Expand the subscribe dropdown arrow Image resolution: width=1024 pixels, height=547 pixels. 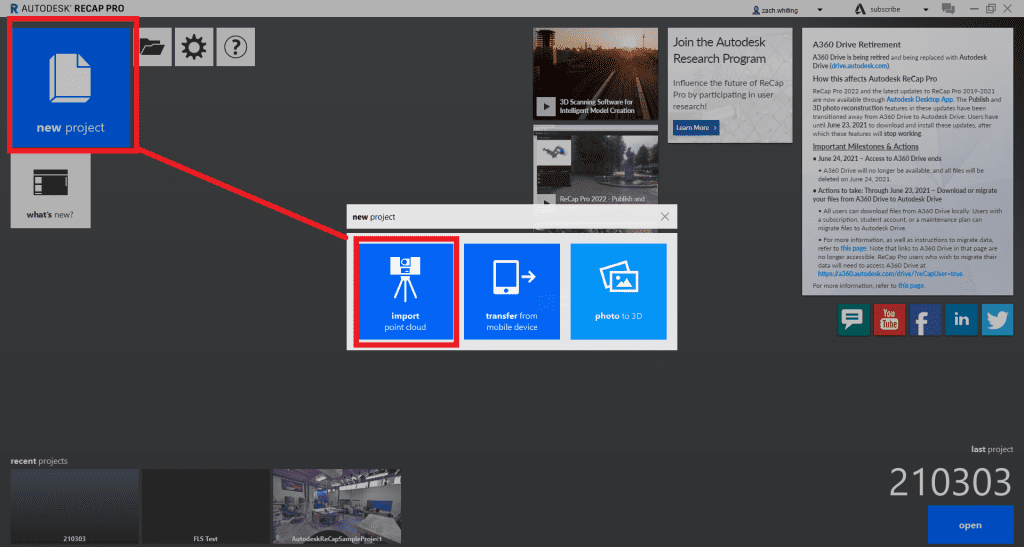[925, 10]
